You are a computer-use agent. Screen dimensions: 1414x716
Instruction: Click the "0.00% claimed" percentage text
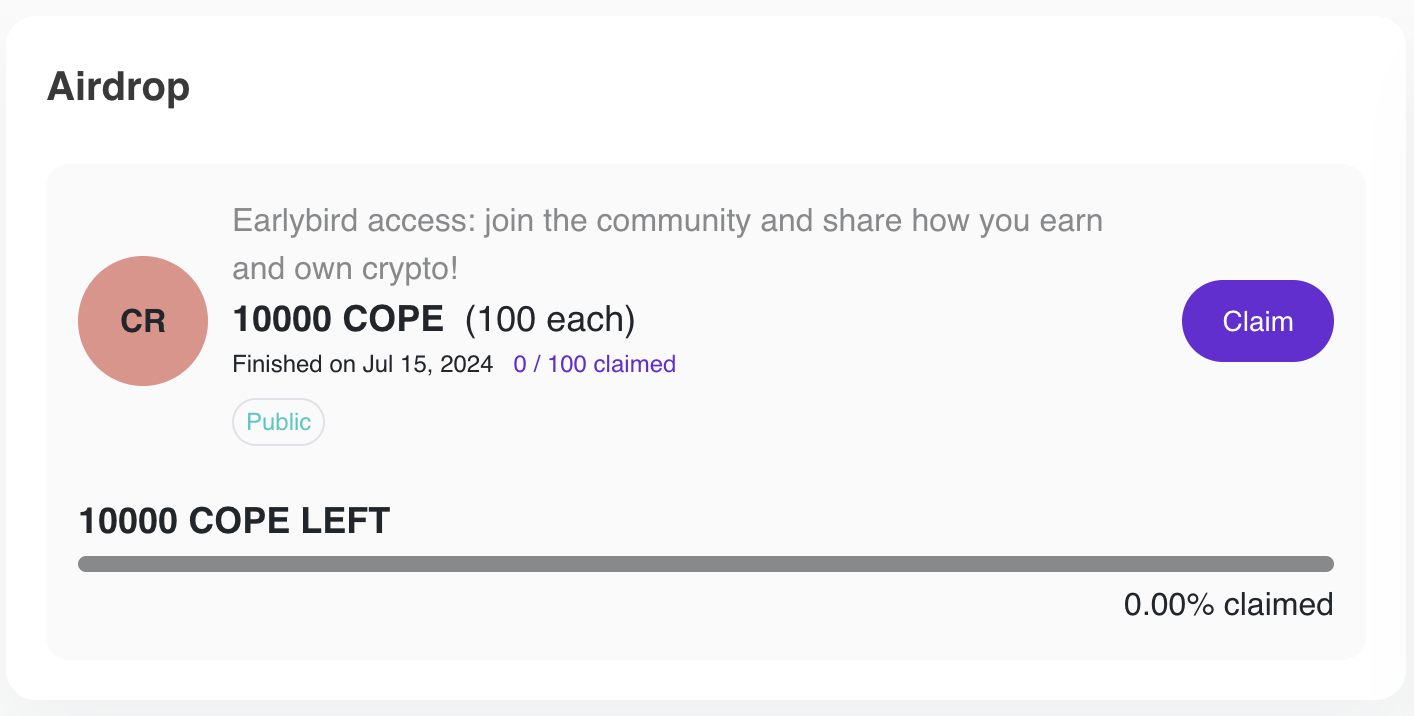click(x=1228, y=604)
